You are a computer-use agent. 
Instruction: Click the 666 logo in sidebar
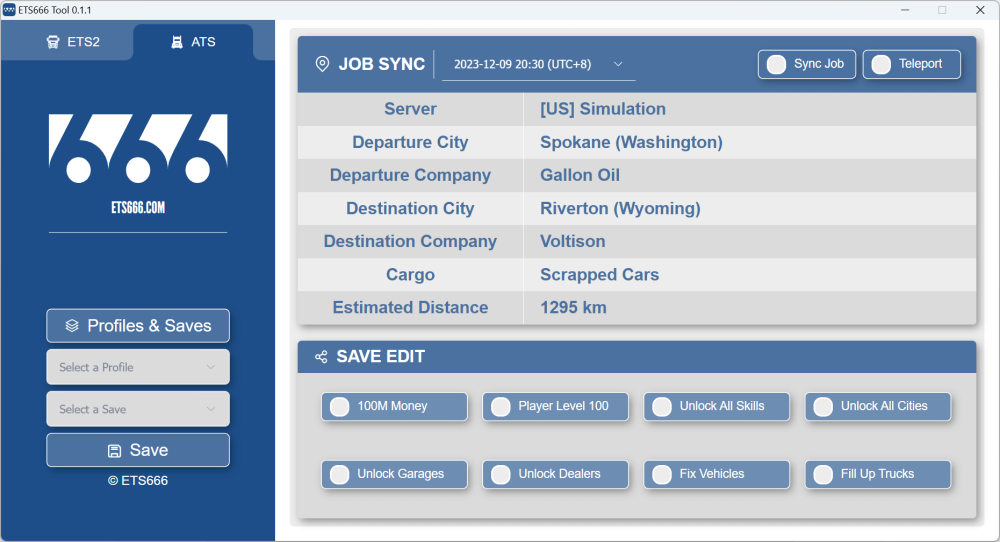138,149
